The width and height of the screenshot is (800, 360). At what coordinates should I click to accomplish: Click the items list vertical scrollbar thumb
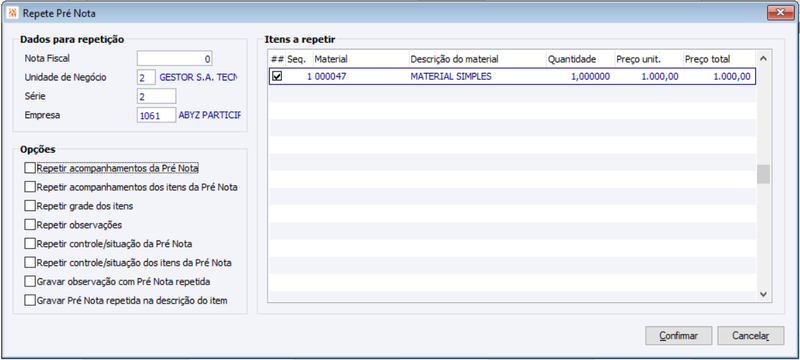coord(763,174)
